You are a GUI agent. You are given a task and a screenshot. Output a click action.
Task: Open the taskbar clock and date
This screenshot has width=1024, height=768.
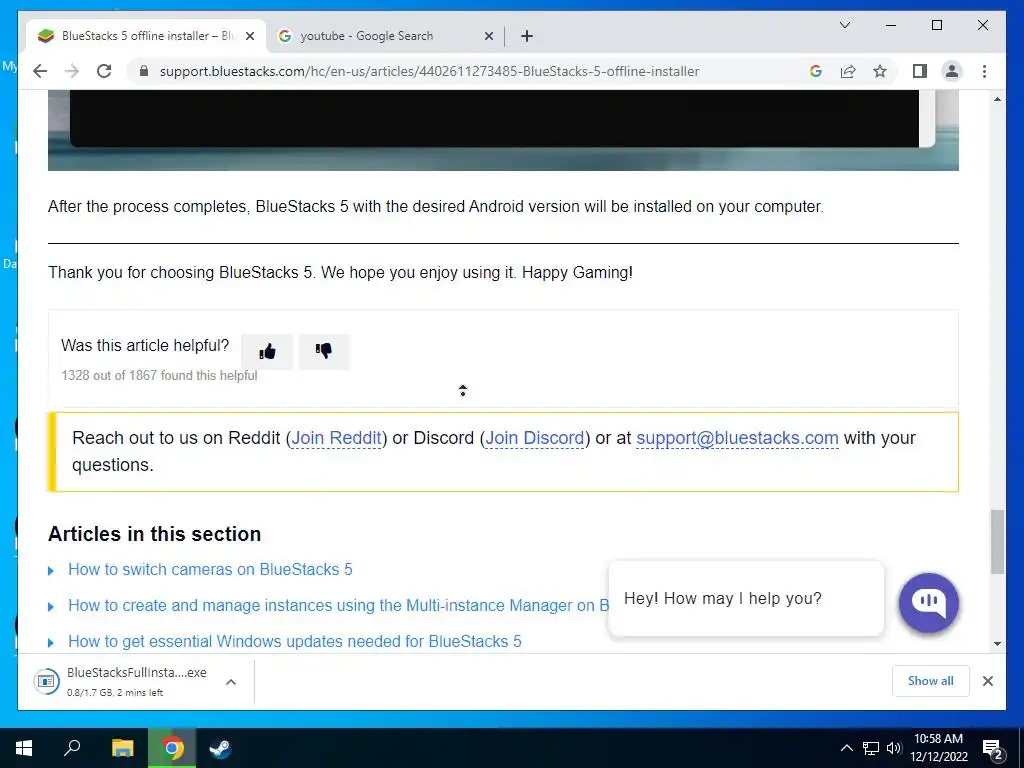coord(938,748)
